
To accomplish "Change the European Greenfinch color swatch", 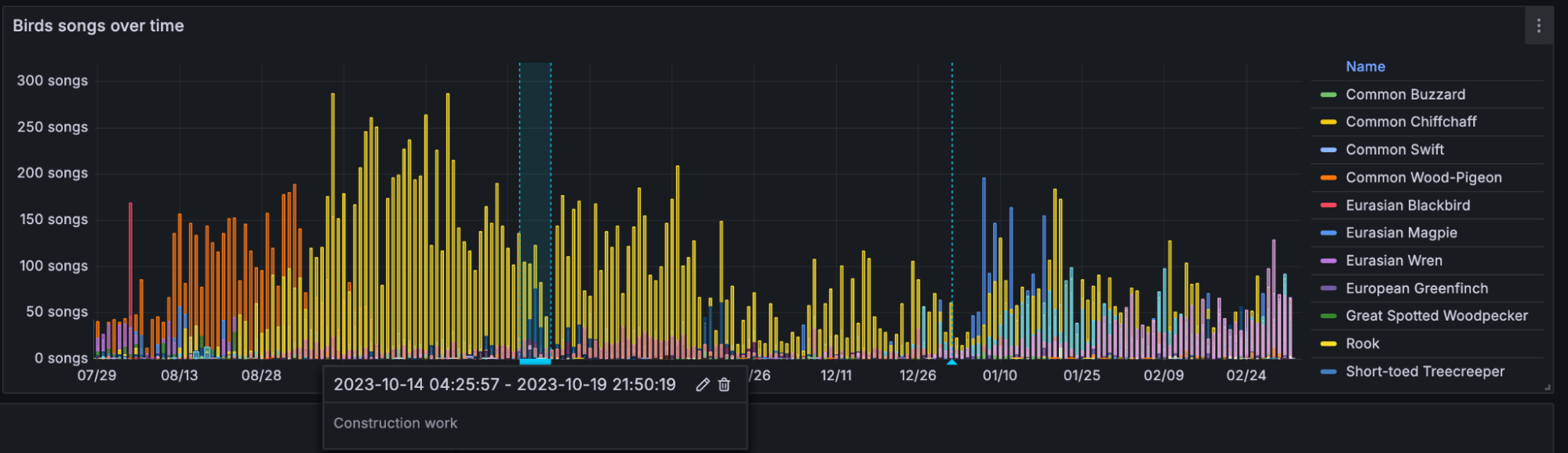I will pyautogui.click(x=1328, y=288).
